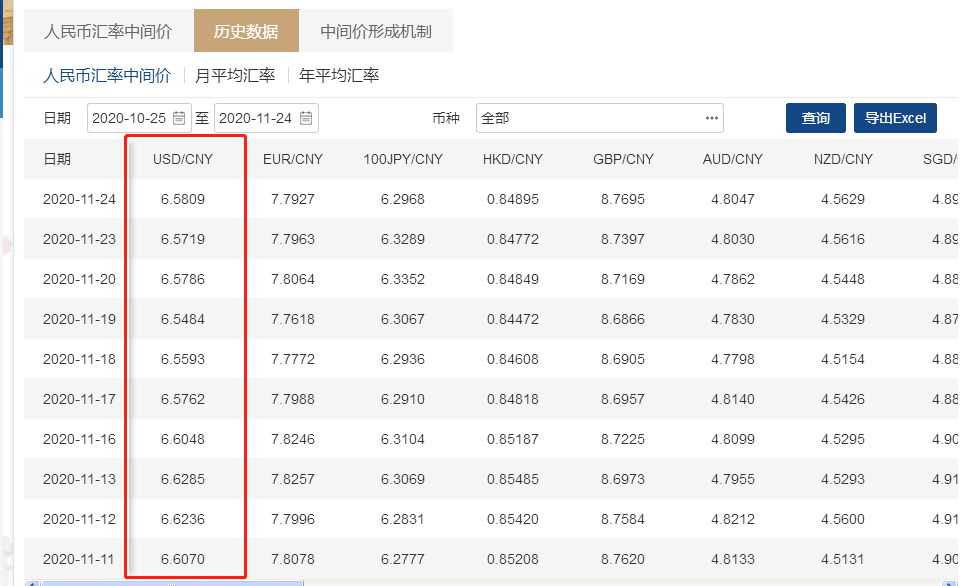This screenshot has height=586, width=967.
Task: Click the USD/CNY column header
Action: point(183,159)
